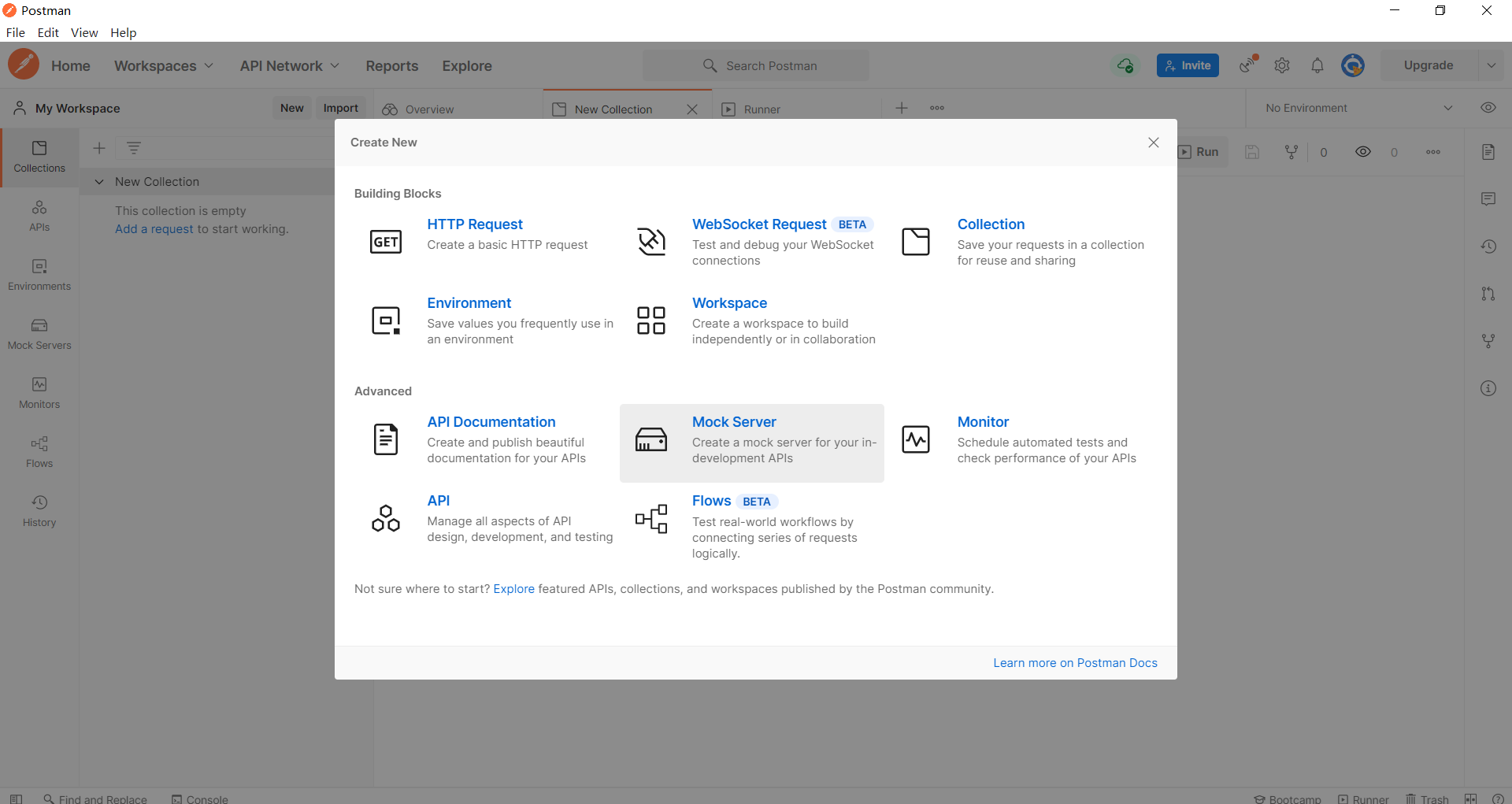Viewport: 1512px width, 804px height.
Task: Open fork icon in right sidebar
Action: tap(1488, 341)
